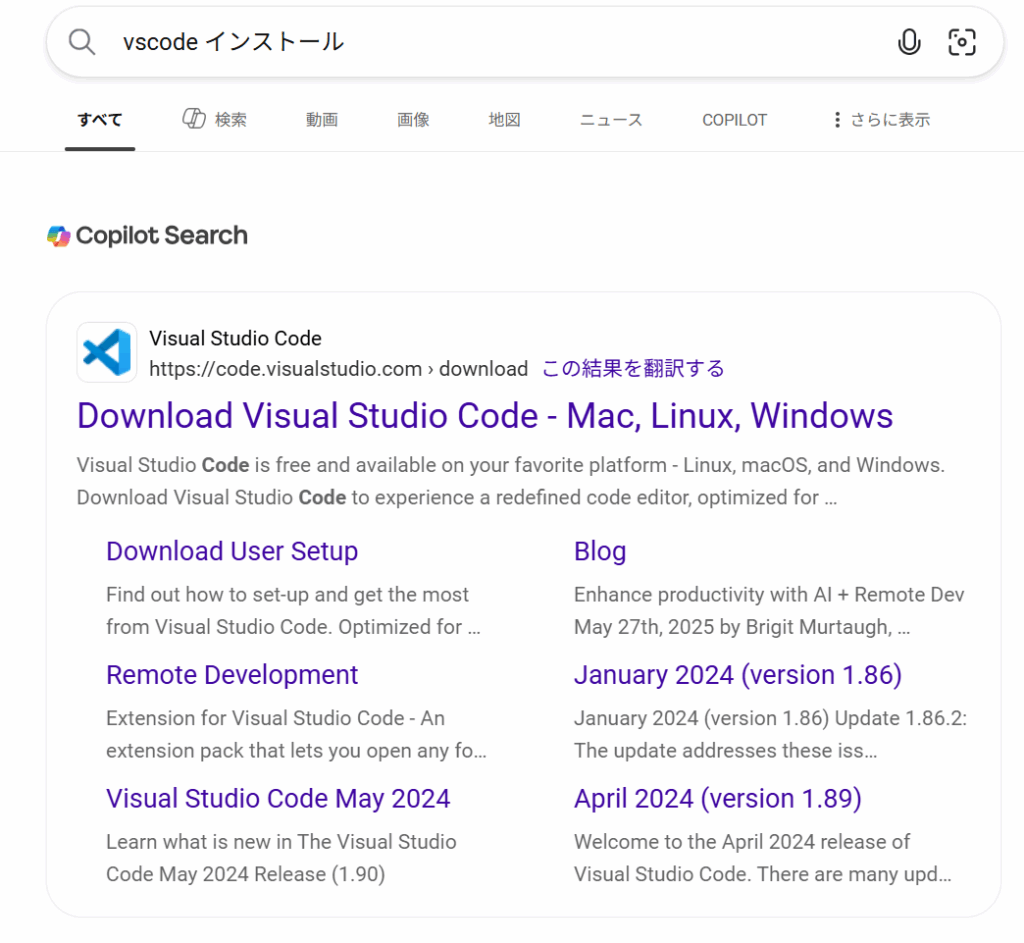Click in the search text field
Image resolution: width=1024 pixels, height=943 pixels.
500,42
